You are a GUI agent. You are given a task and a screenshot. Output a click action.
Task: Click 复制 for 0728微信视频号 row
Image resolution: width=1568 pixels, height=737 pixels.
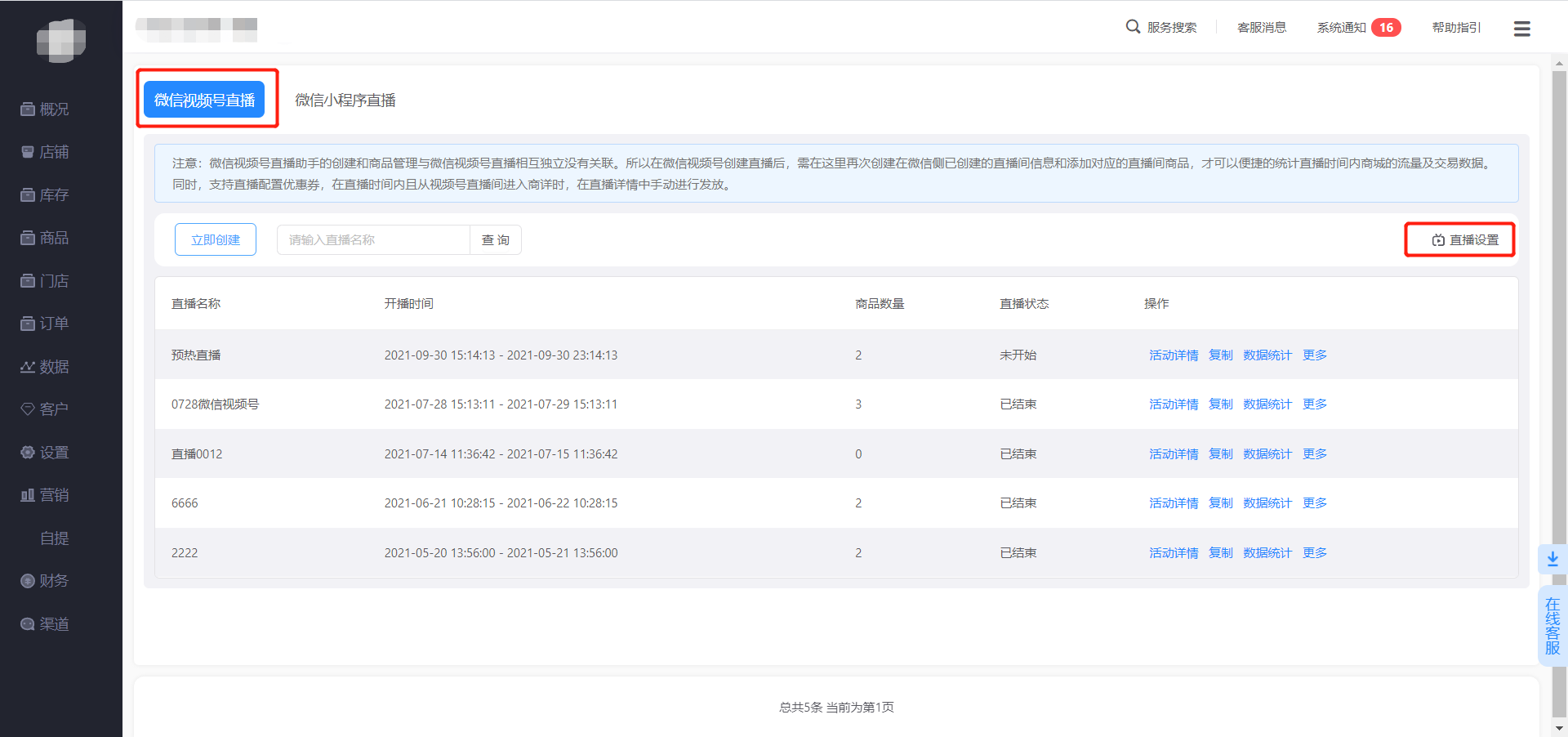click(x=1221, y=404)
